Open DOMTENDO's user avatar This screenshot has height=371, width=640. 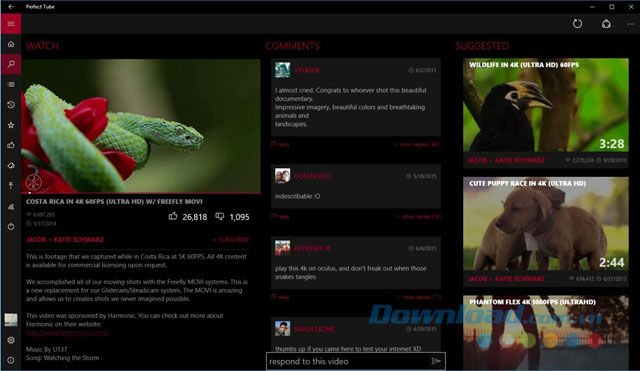pos(282,176)
